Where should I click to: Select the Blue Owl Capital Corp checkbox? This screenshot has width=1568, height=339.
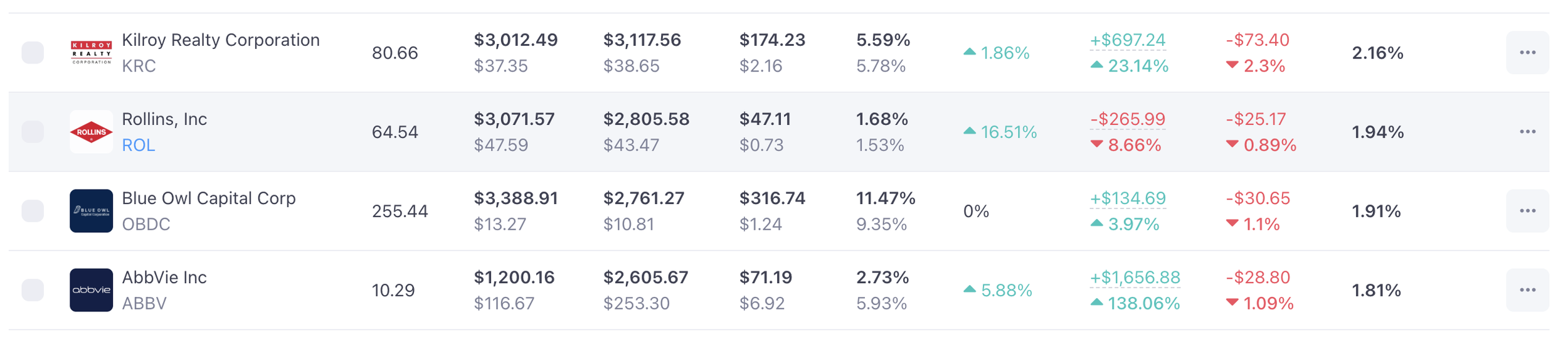(33, 211)
